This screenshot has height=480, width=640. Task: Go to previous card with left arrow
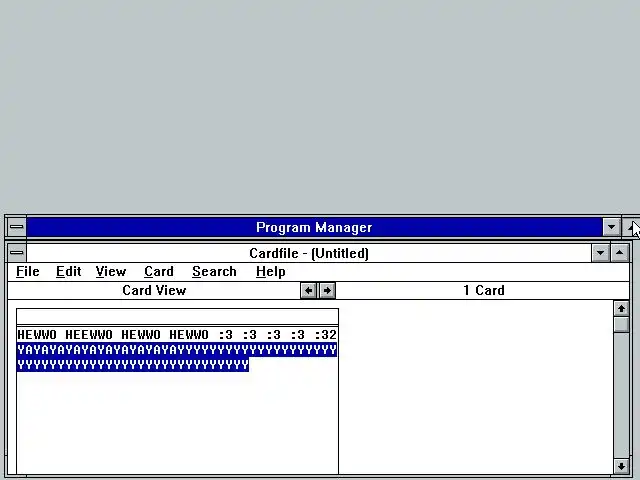point(309,291)
